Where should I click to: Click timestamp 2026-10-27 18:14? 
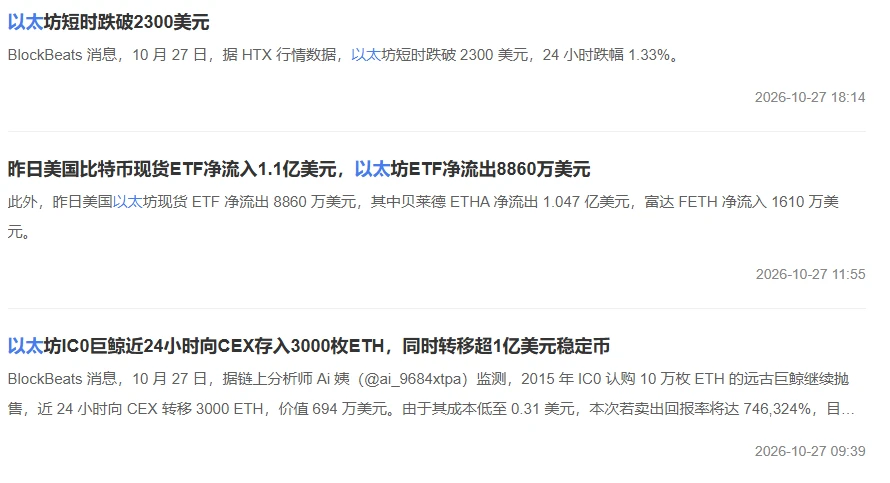810,98
